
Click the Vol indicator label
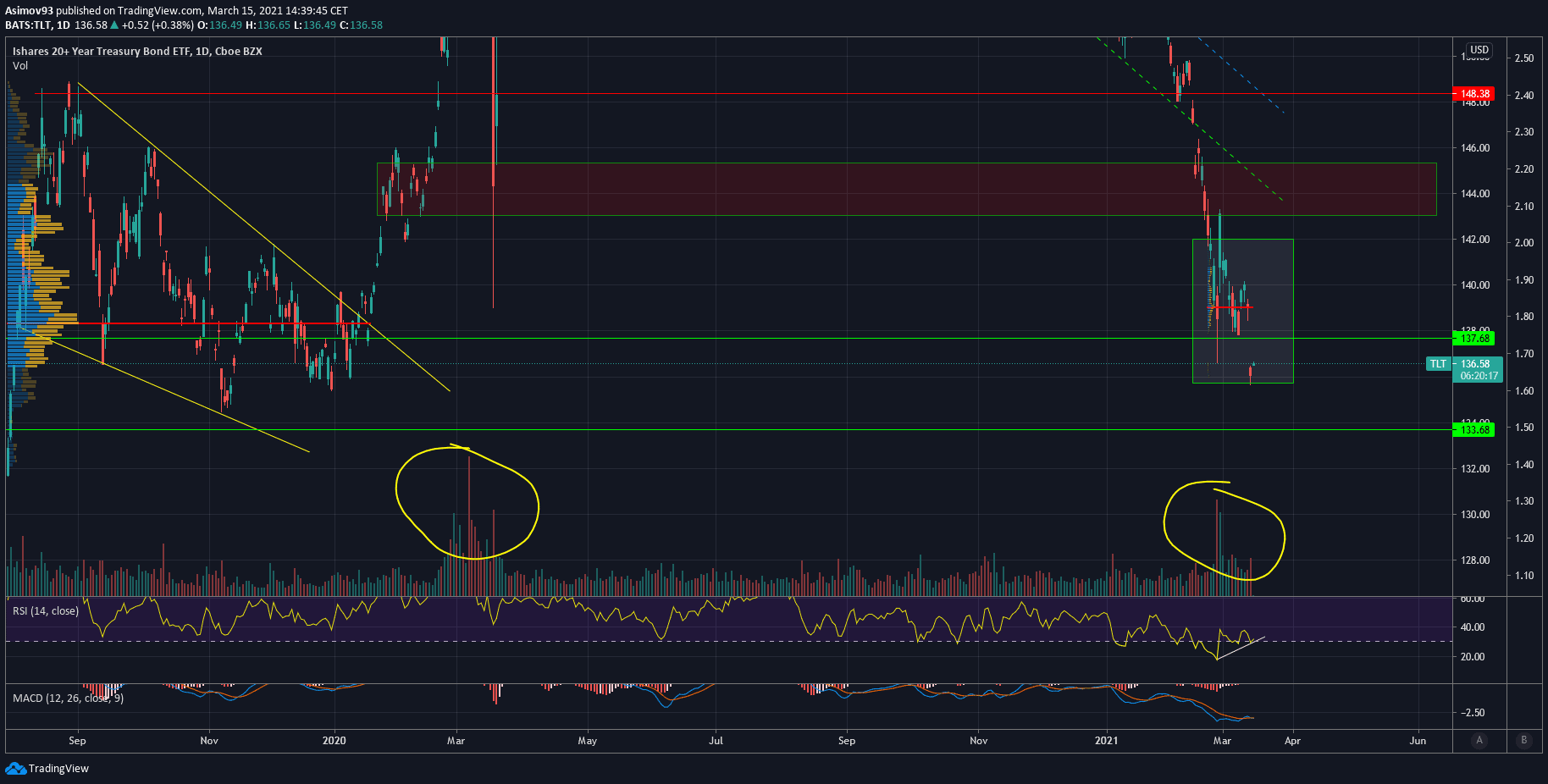pos(20,65)
